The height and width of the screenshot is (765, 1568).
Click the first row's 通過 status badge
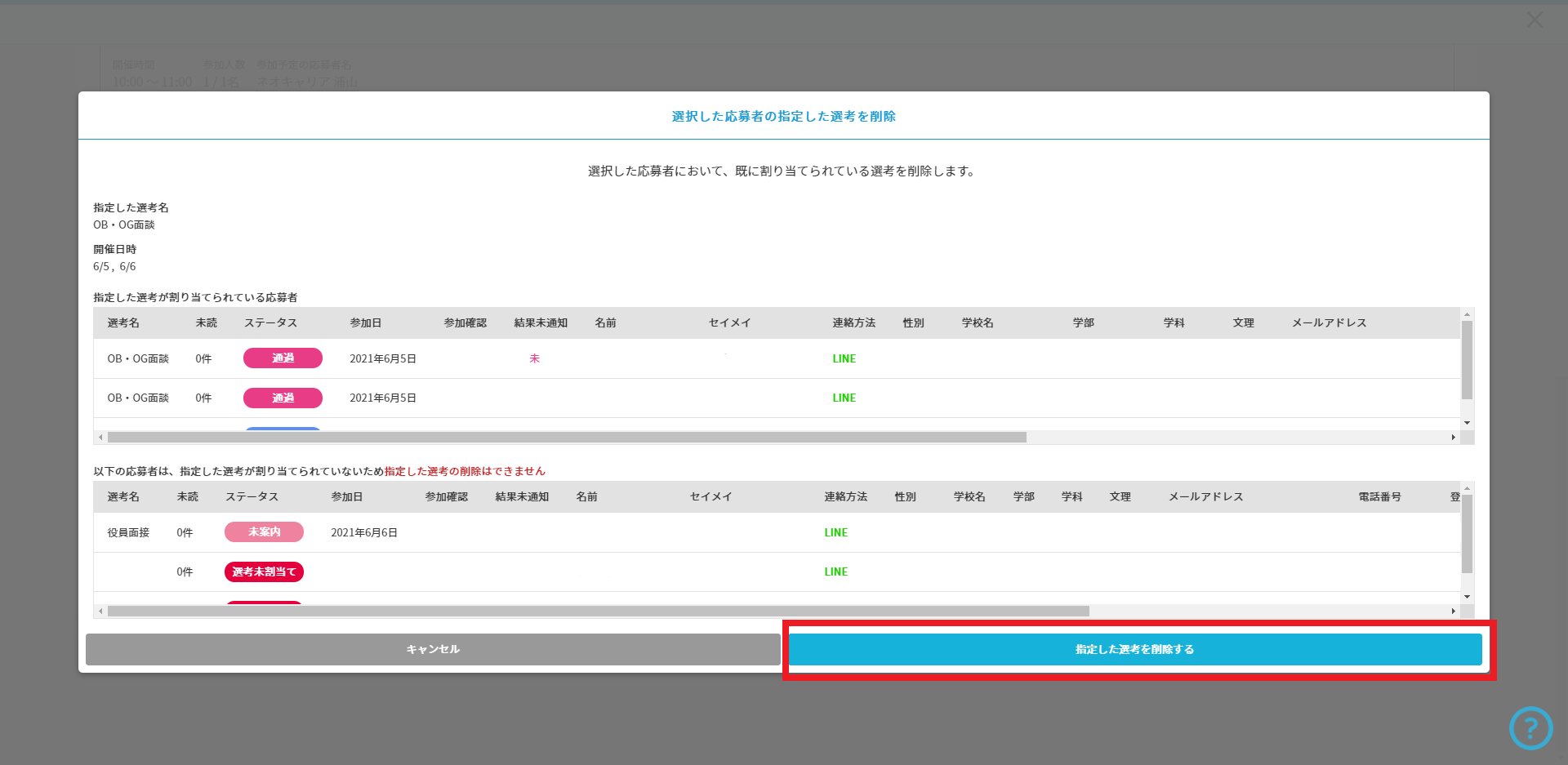tap(283, 358)
